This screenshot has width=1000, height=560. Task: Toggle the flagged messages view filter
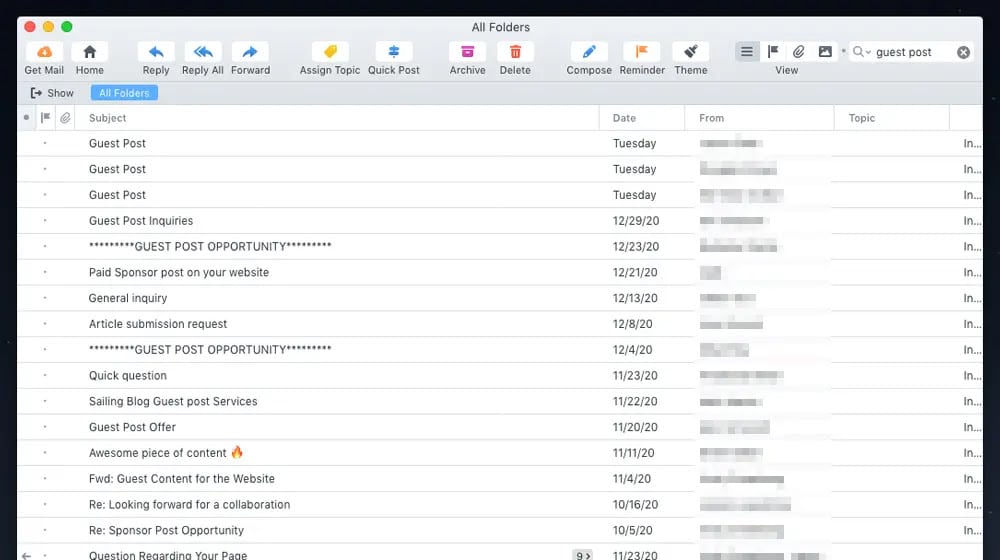click(x=773, y=52)
